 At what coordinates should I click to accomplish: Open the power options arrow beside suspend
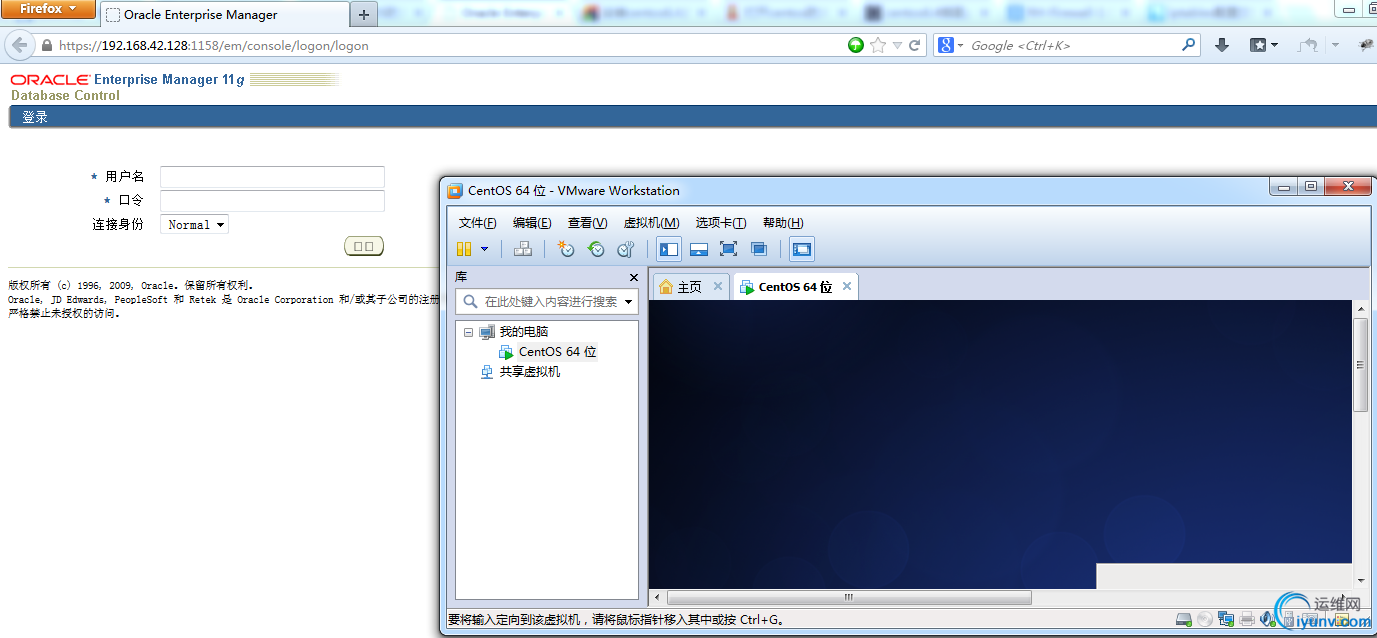(485, 249)
